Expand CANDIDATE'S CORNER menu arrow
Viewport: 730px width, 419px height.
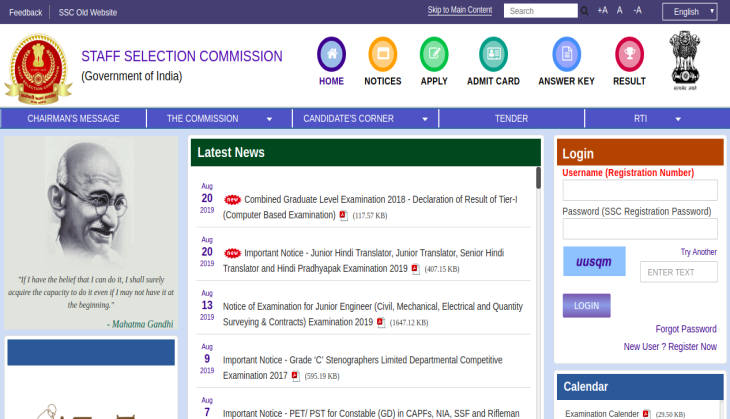tap(425, 119)
